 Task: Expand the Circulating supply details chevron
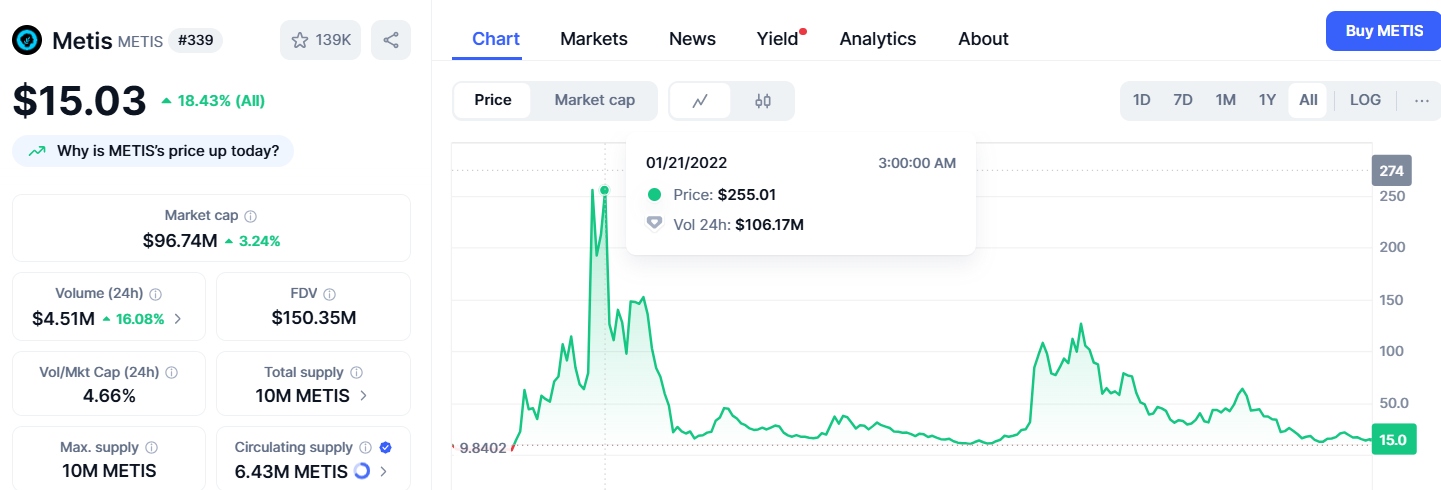(x=383, y=471)
